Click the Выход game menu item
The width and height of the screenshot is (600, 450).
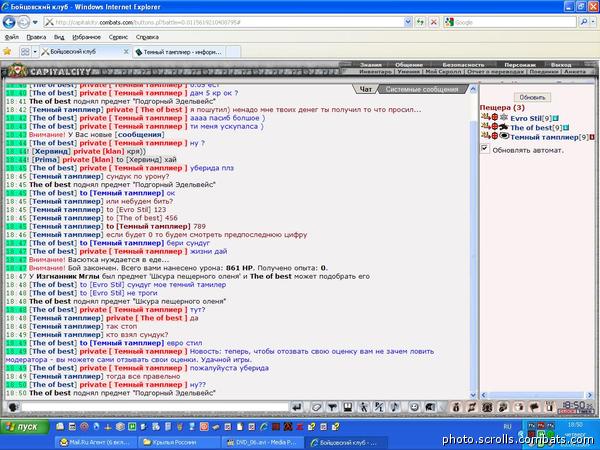coord(561,65)
